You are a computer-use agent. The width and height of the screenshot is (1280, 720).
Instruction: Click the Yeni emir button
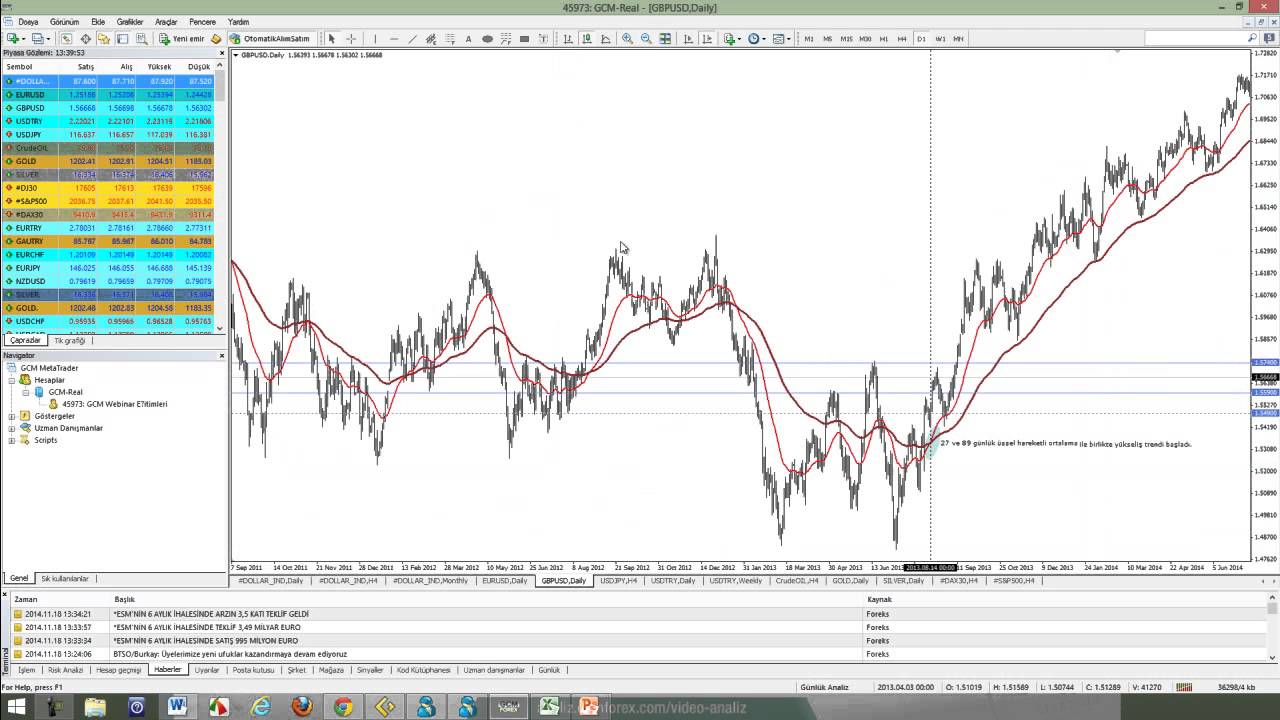coord(181,39)
